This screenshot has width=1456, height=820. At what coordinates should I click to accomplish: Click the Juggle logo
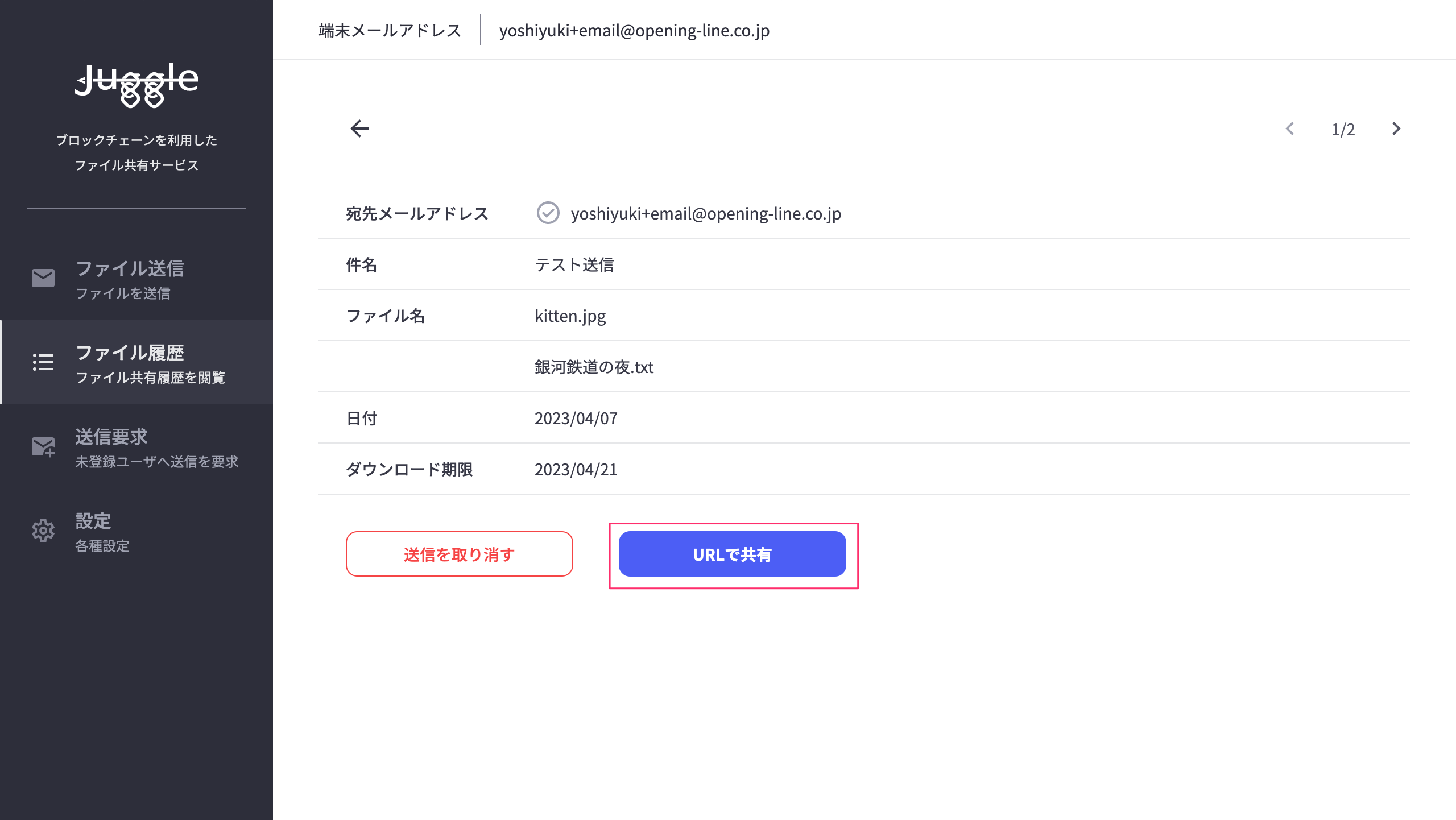point(136,85)
